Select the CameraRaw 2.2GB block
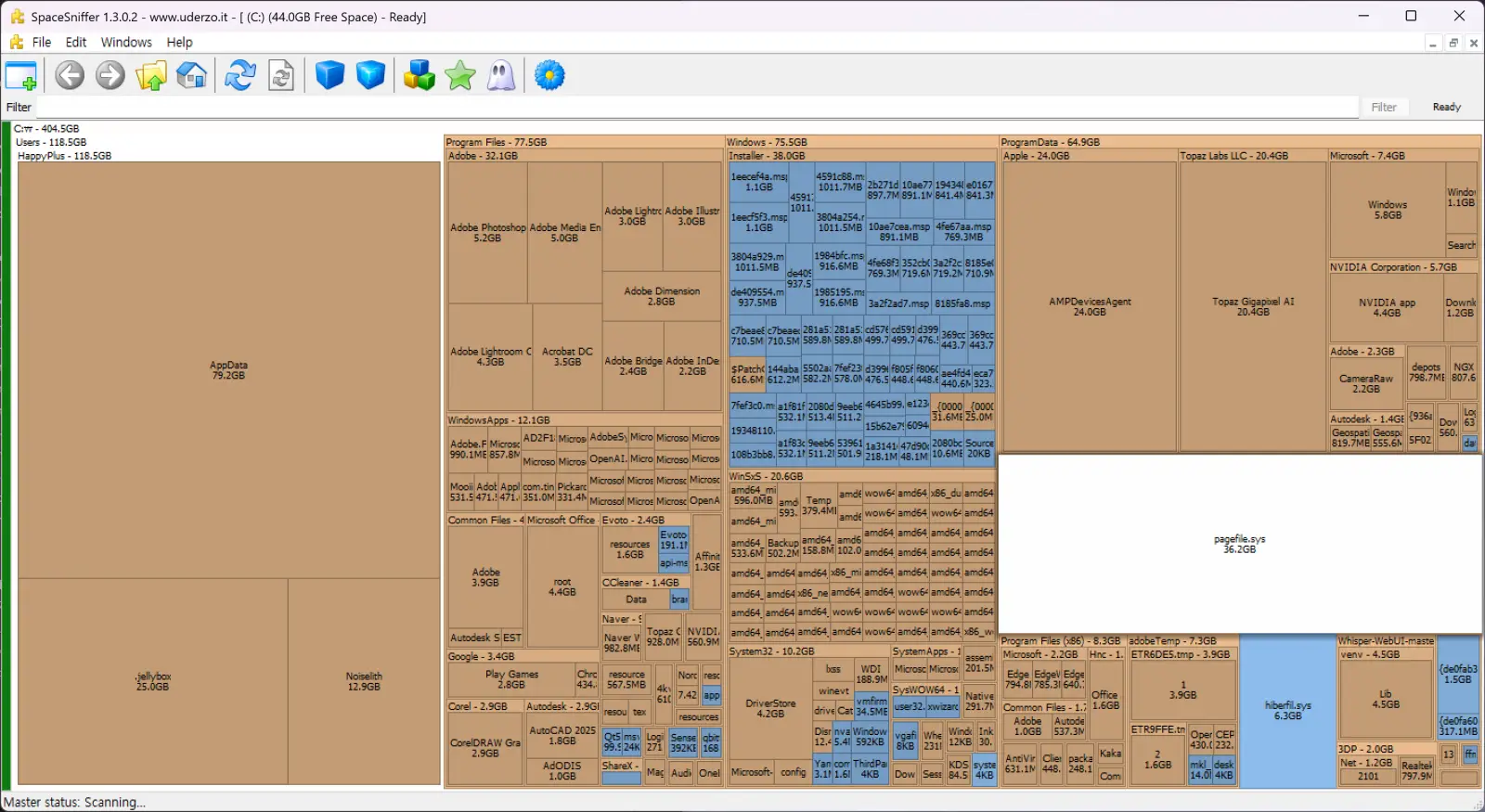The image size is (1485, 812). 1366,383
